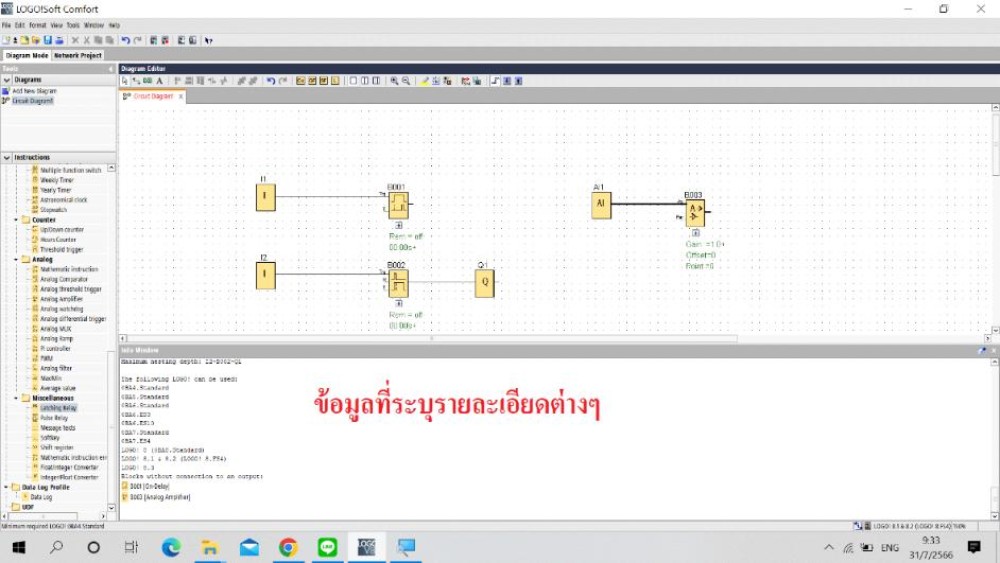This screenshot has height=563, width=1000.
Task: Open Google Chrome from taskbar
Action: click(288, 547)
